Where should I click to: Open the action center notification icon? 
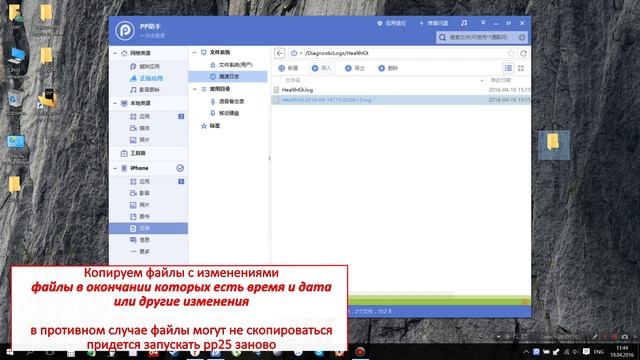[x=586, y=351]
